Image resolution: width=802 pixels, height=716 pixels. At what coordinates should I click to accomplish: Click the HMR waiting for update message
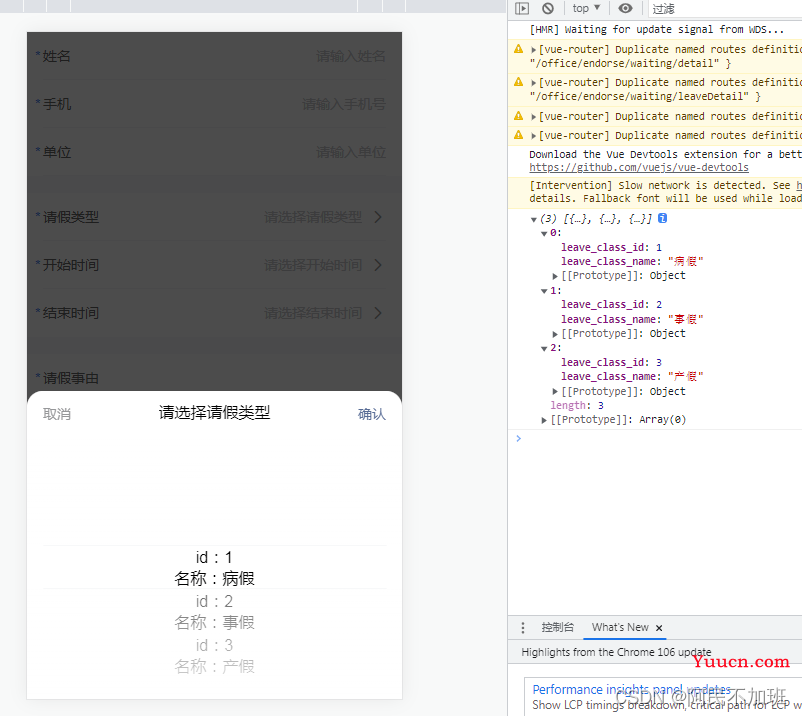pyautogui.click(x=656, y=30)
